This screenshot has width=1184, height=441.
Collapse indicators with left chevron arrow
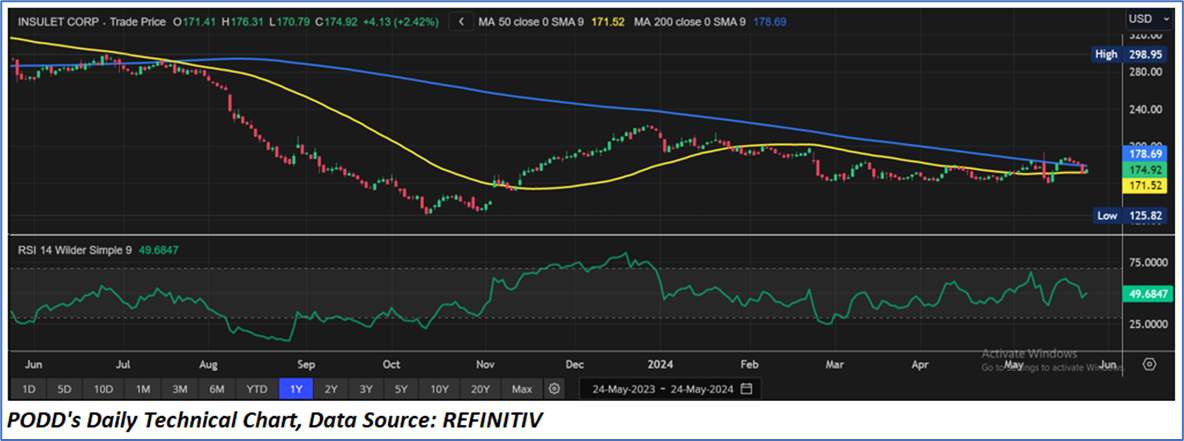[459, 20]
